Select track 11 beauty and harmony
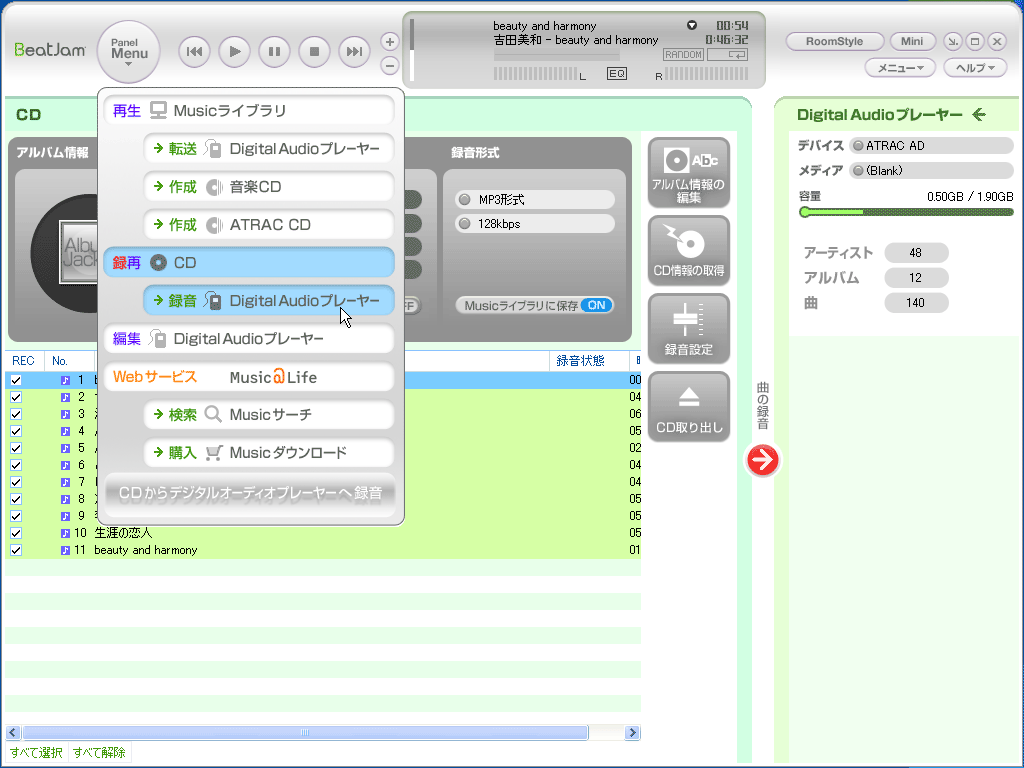The height and width of the screenshot is (768, 1024). coord(323,550)
